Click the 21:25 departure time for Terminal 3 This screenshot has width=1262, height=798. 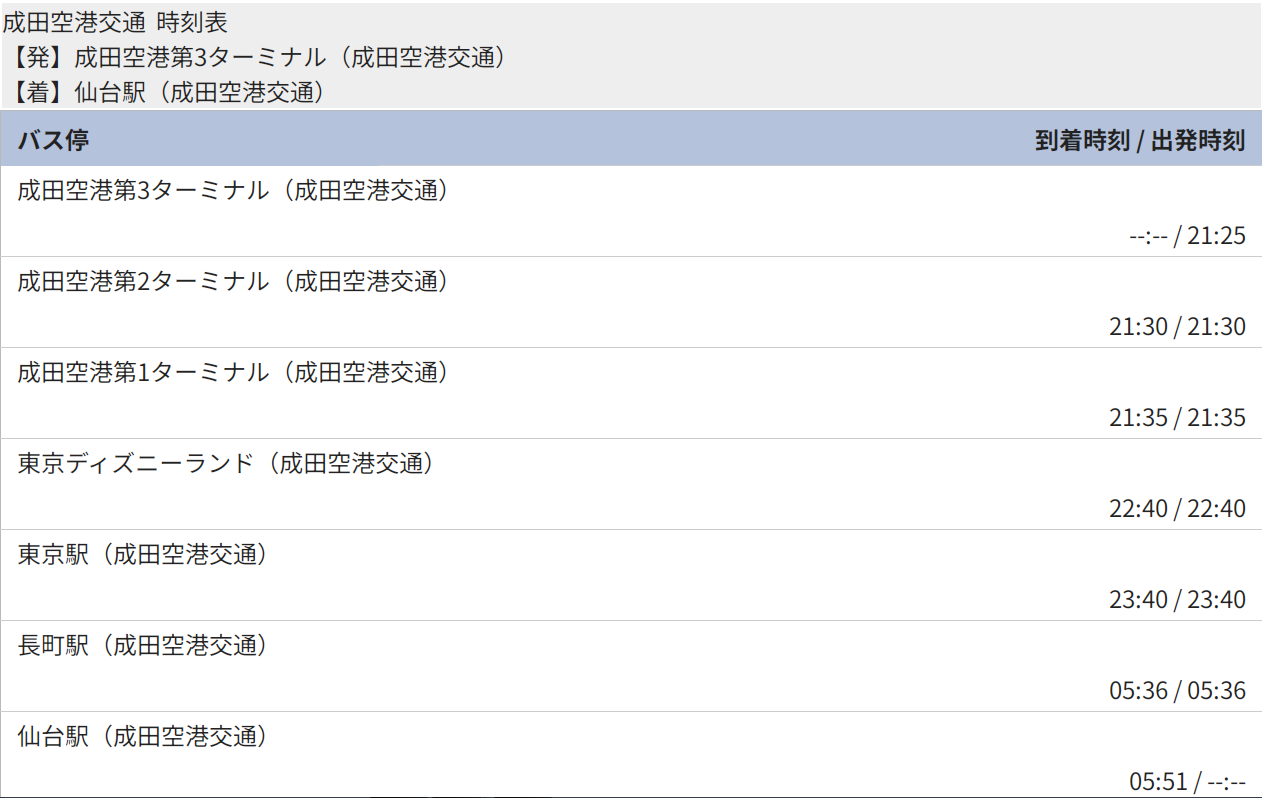pos(1216,236)
